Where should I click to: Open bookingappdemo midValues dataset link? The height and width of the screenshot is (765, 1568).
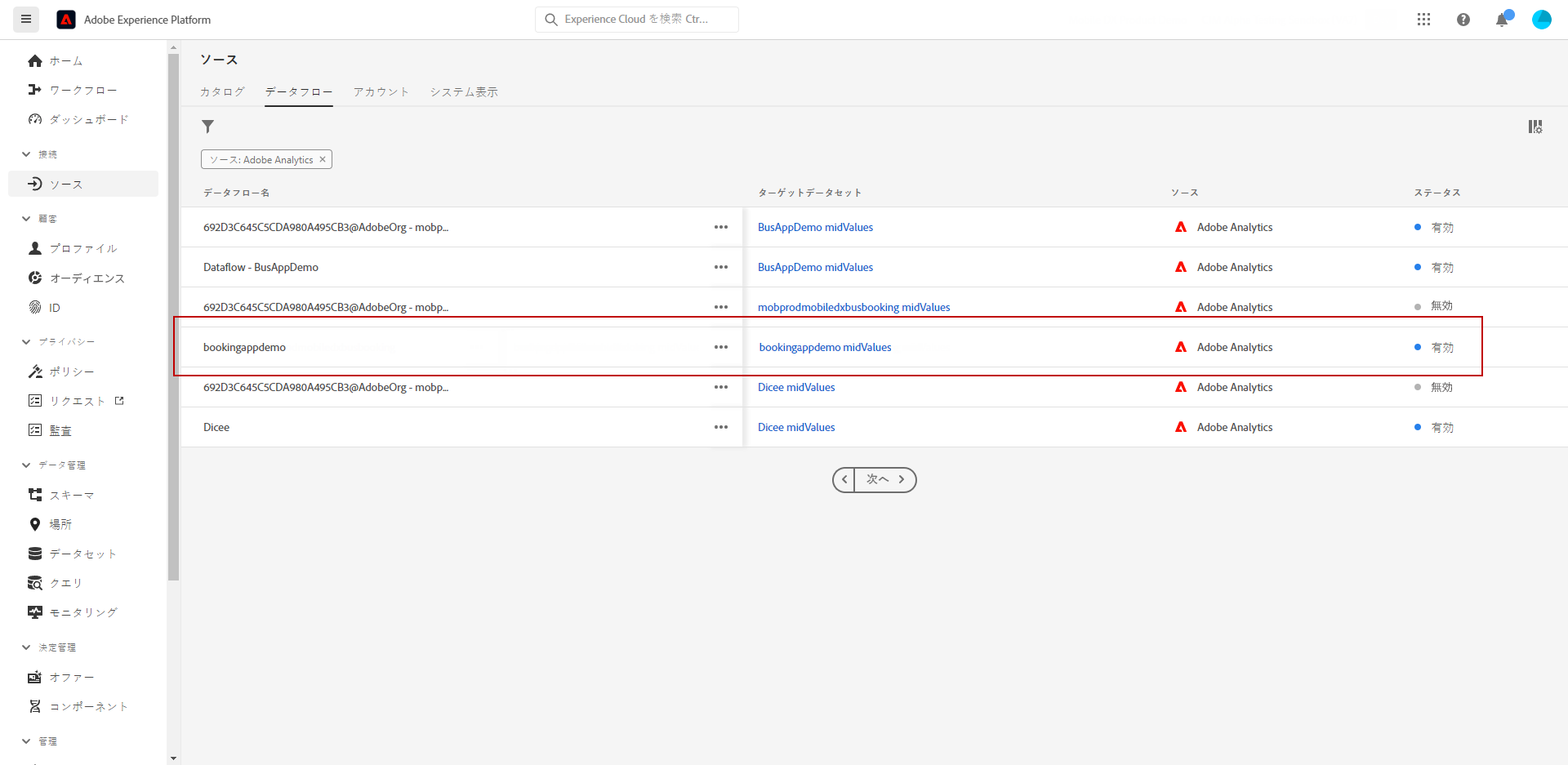pyautogui.click(x=826, y=347)
